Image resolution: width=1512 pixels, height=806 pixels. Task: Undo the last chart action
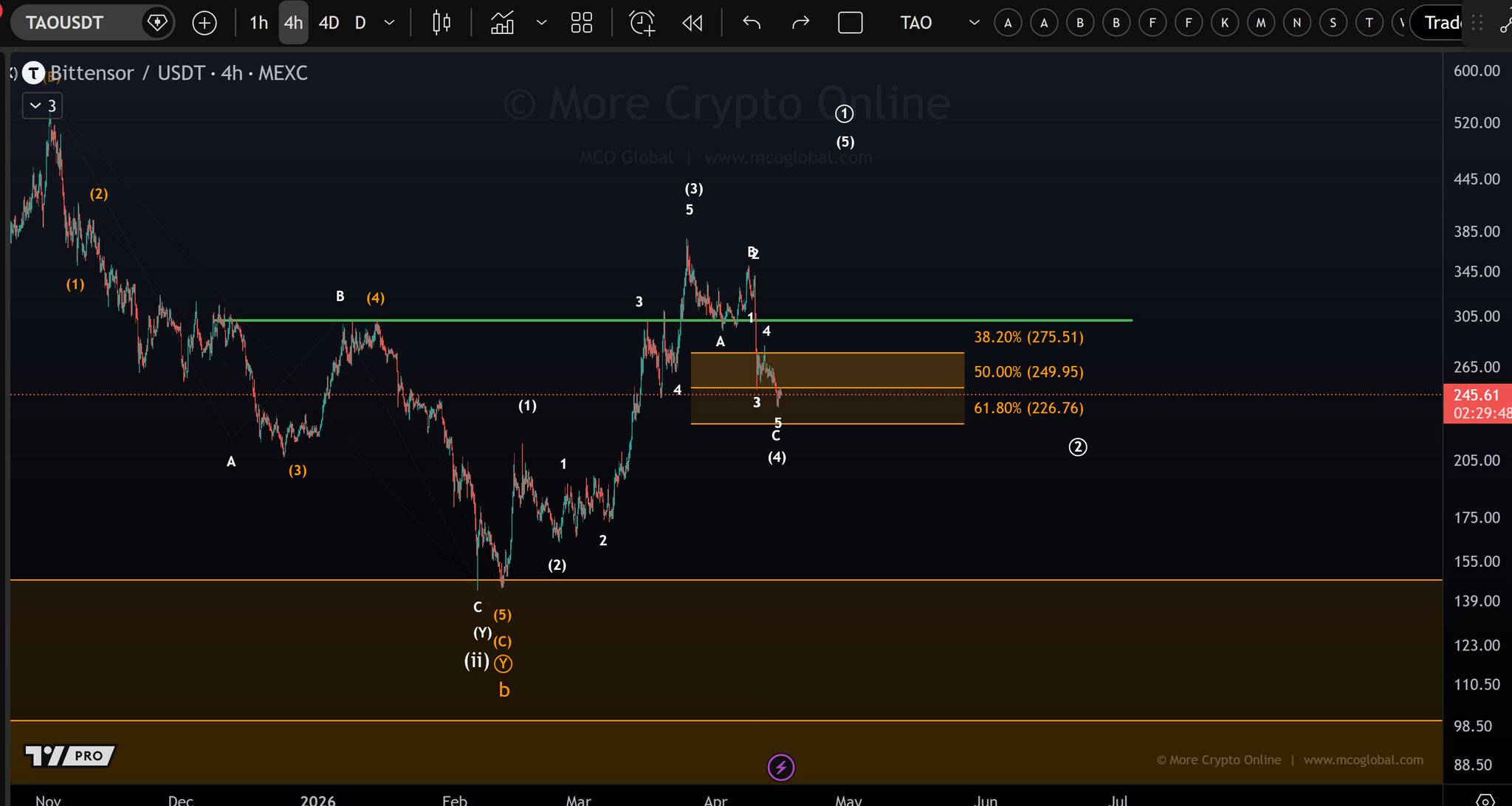(752, 23)
